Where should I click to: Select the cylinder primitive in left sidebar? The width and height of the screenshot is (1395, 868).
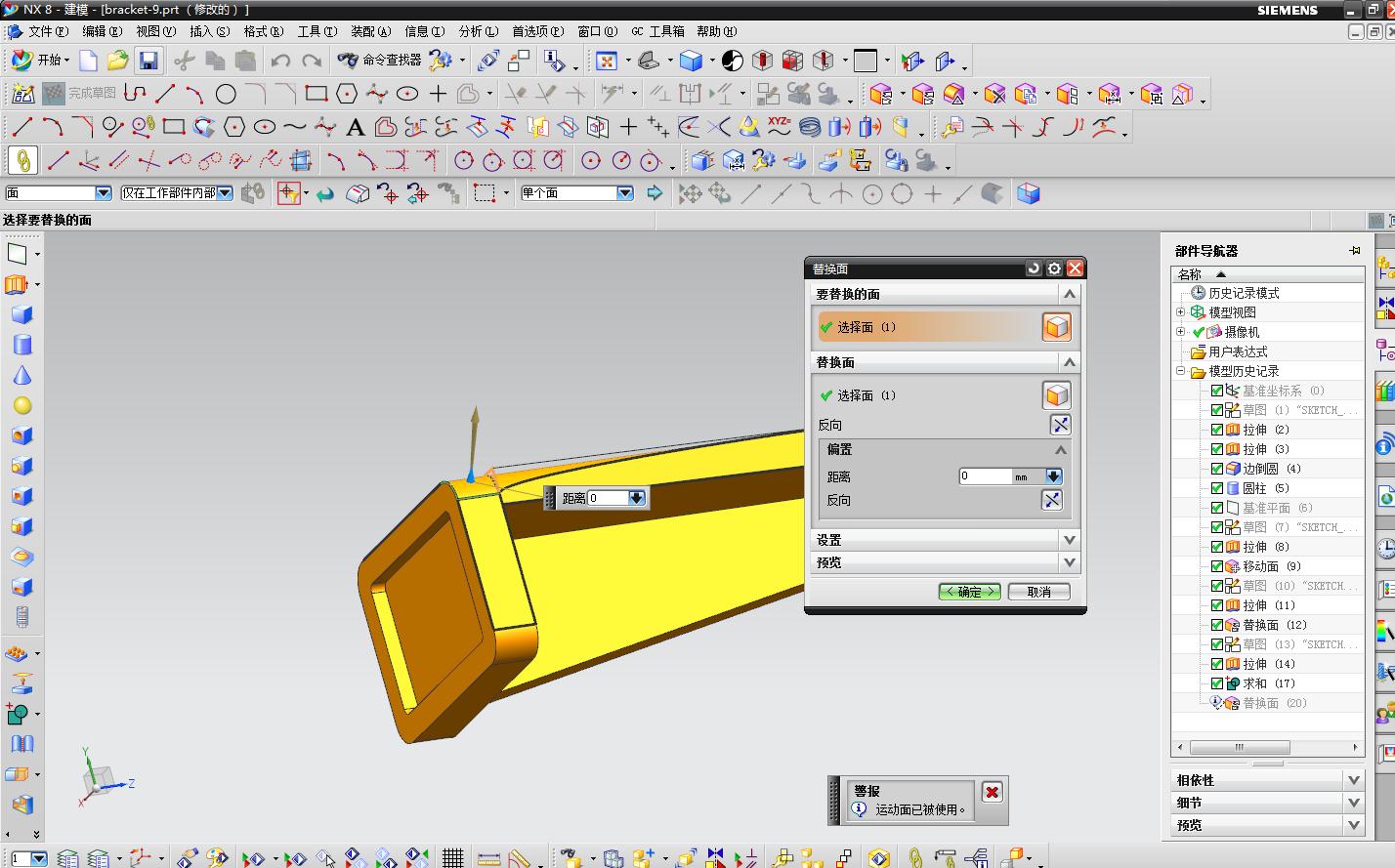(21, 345)
